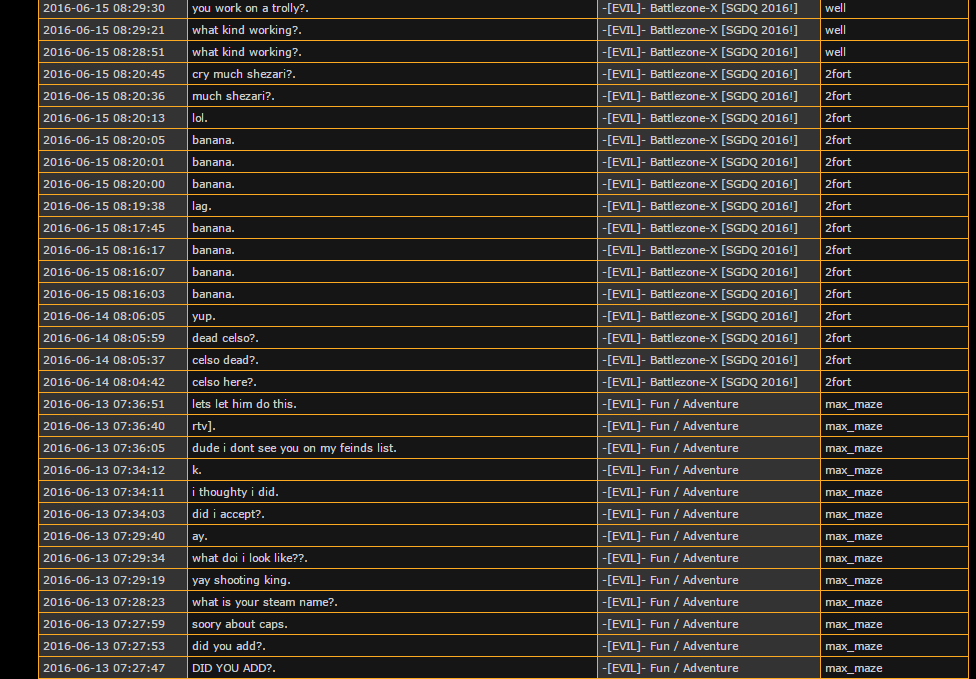
Task: Click the "rtv]." chat message
Action: pos(203,426)
